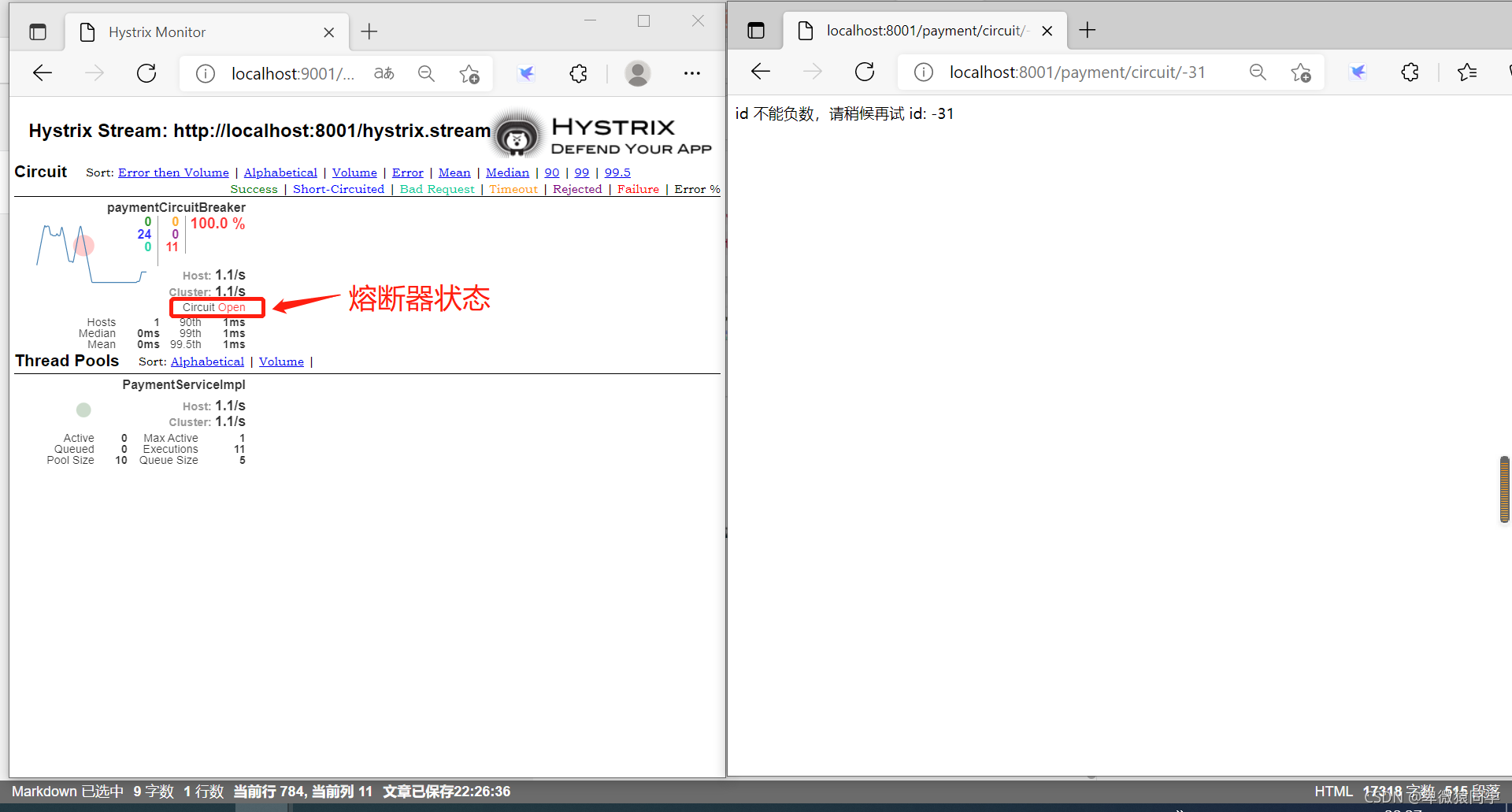Image resolution: width=1512 pixels, height=812 pixels.
Task: Click the Markdown status bar label
Action: pos(44,792)
